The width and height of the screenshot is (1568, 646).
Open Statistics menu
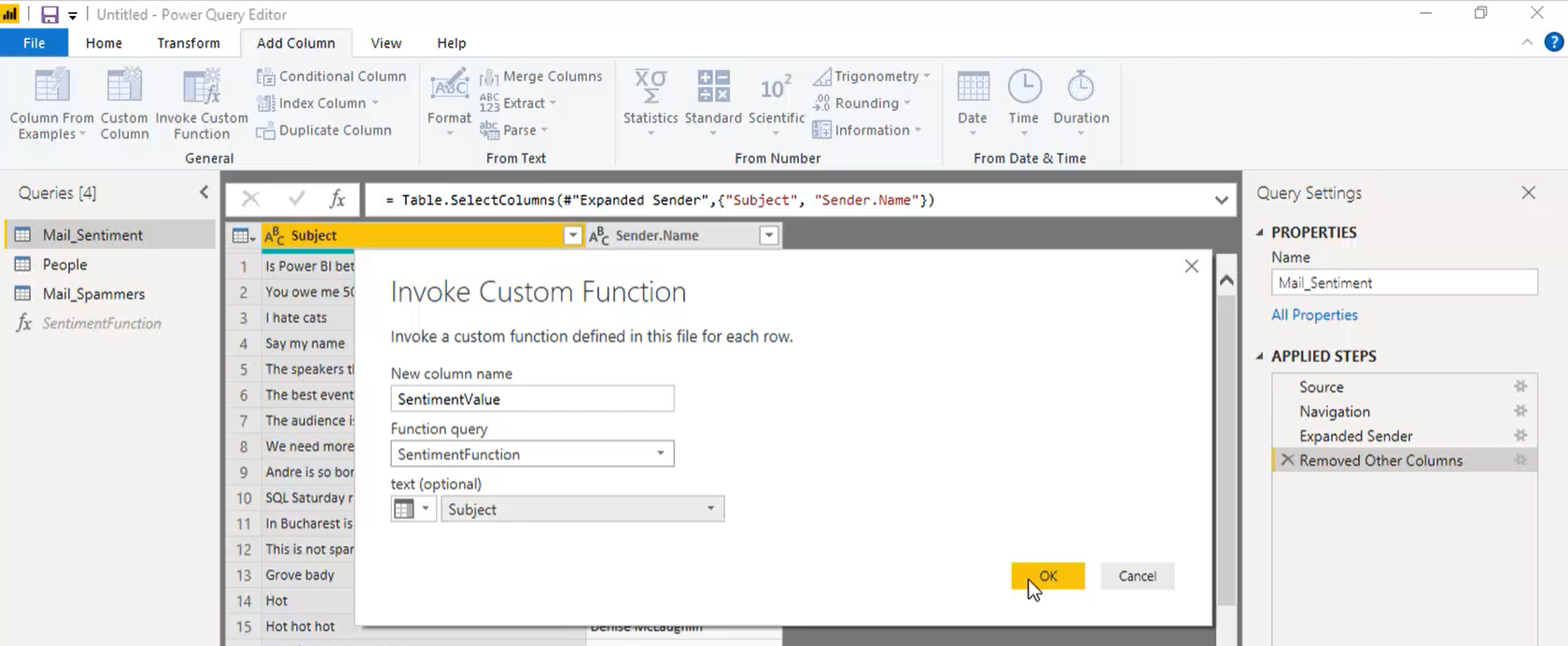[651, 104]
